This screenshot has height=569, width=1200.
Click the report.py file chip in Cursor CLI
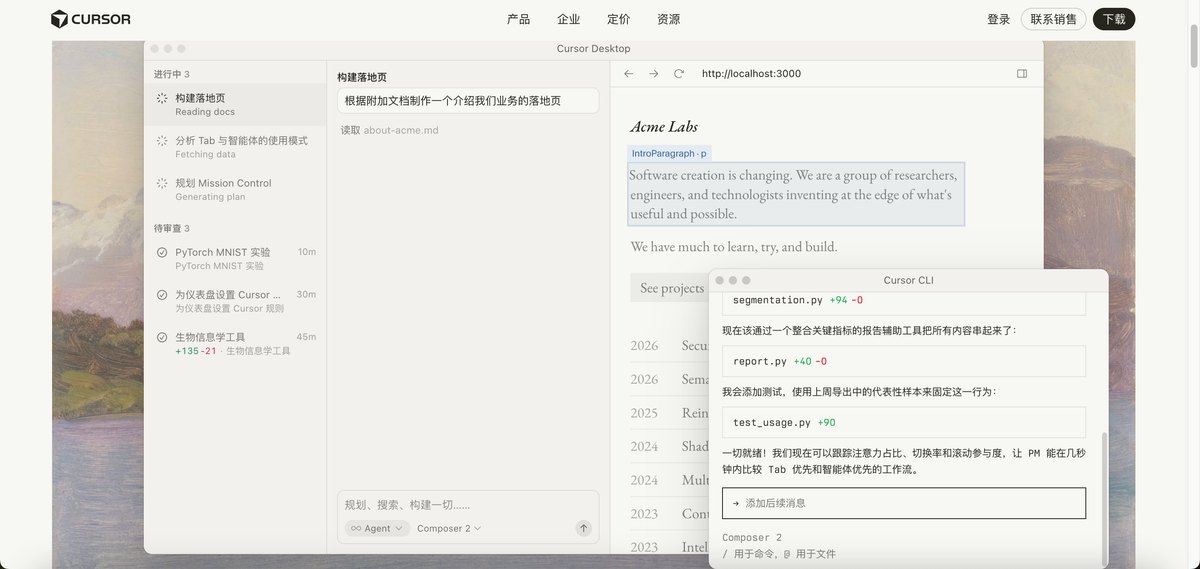904,361
